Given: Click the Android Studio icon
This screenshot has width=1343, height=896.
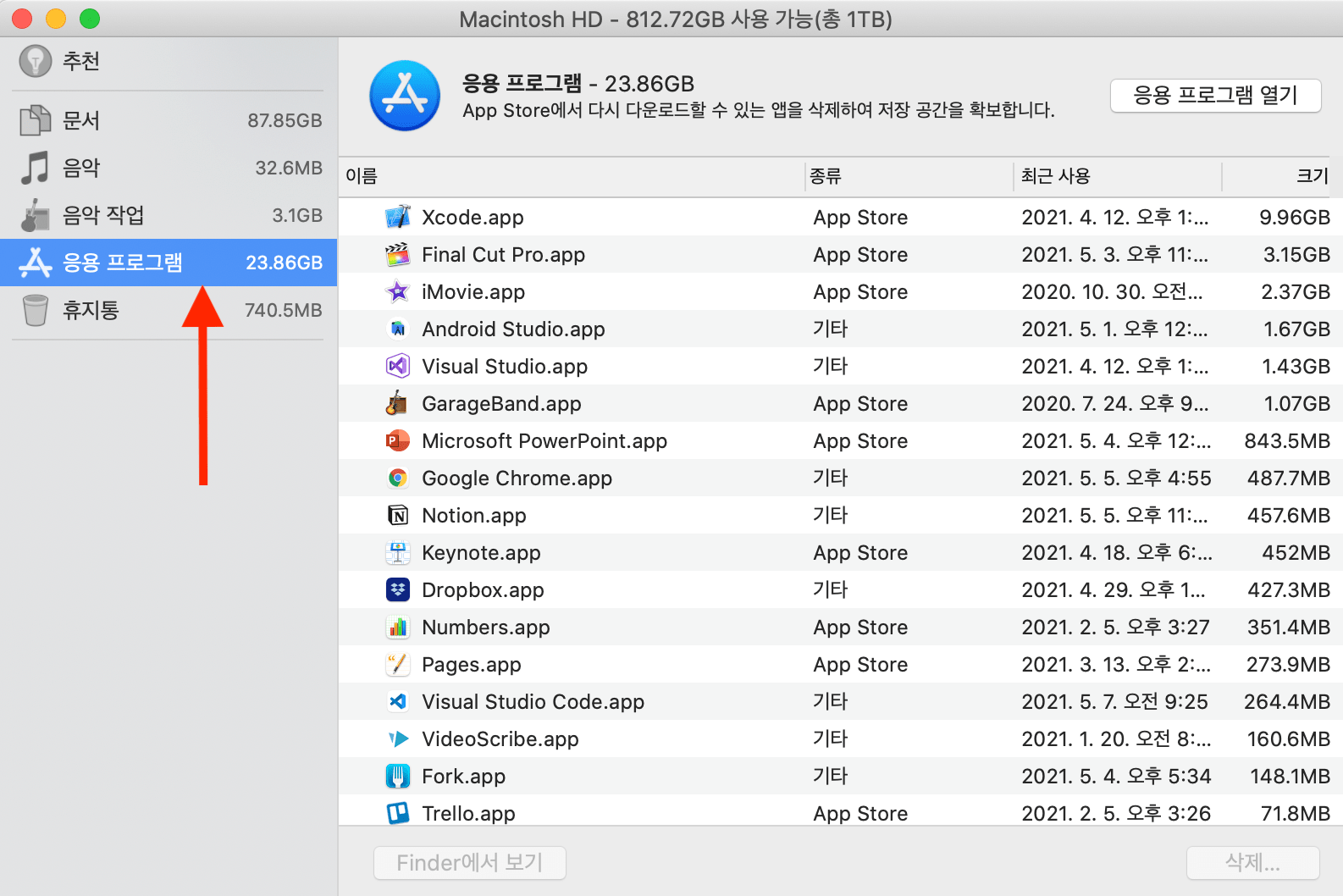Looking at the screenshot, I should [x=397, y=329].
